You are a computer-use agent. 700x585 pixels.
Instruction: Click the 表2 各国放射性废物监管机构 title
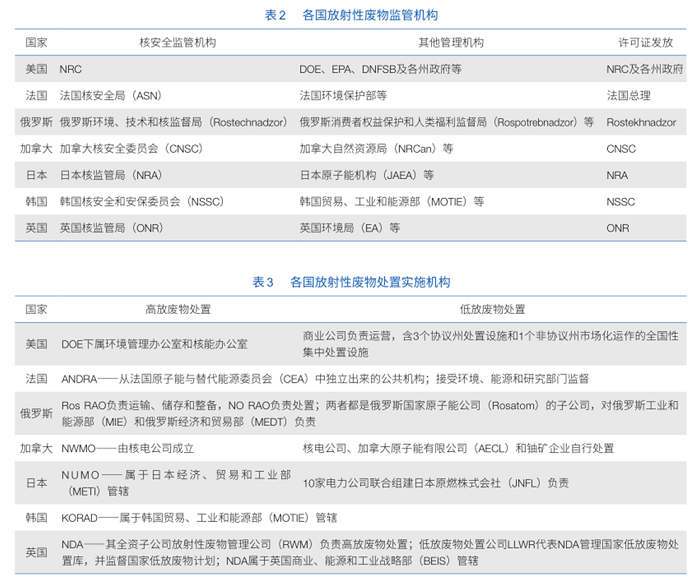pyautogui.click(x=350, y=16)
